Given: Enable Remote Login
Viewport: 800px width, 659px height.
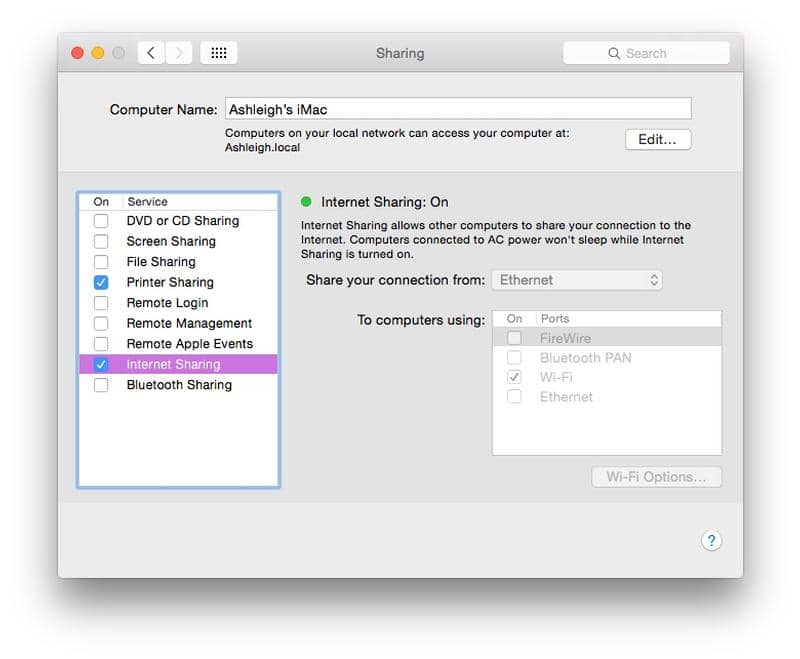Looking at the screenshot, I should pos(100,302).
